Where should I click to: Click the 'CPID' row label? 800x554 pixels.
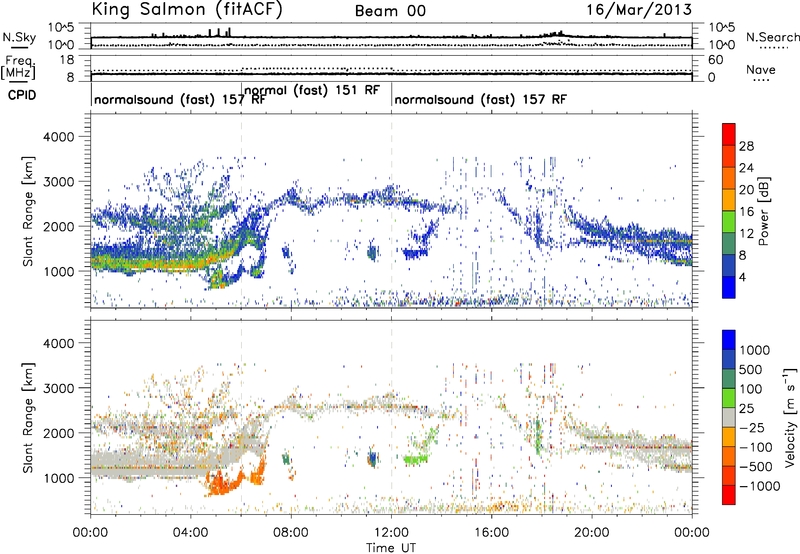22,95
